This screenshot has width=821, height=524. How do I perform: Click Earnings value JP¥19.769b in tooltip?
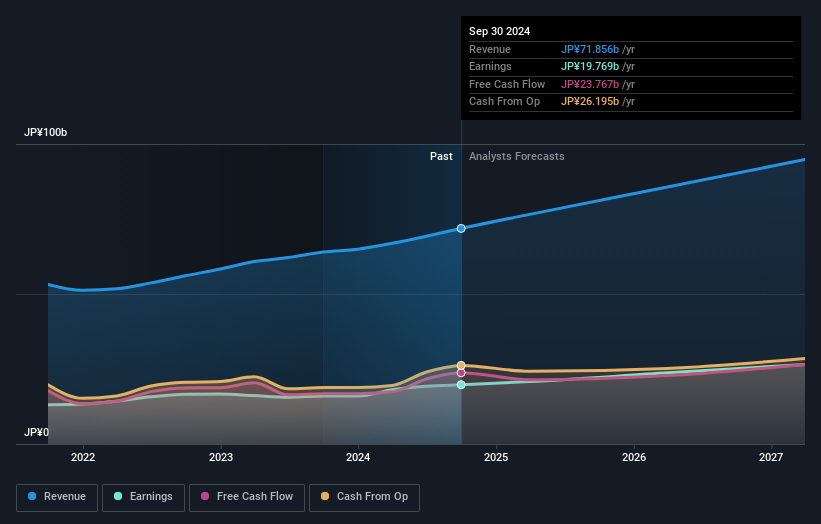[x=590, y=66]
